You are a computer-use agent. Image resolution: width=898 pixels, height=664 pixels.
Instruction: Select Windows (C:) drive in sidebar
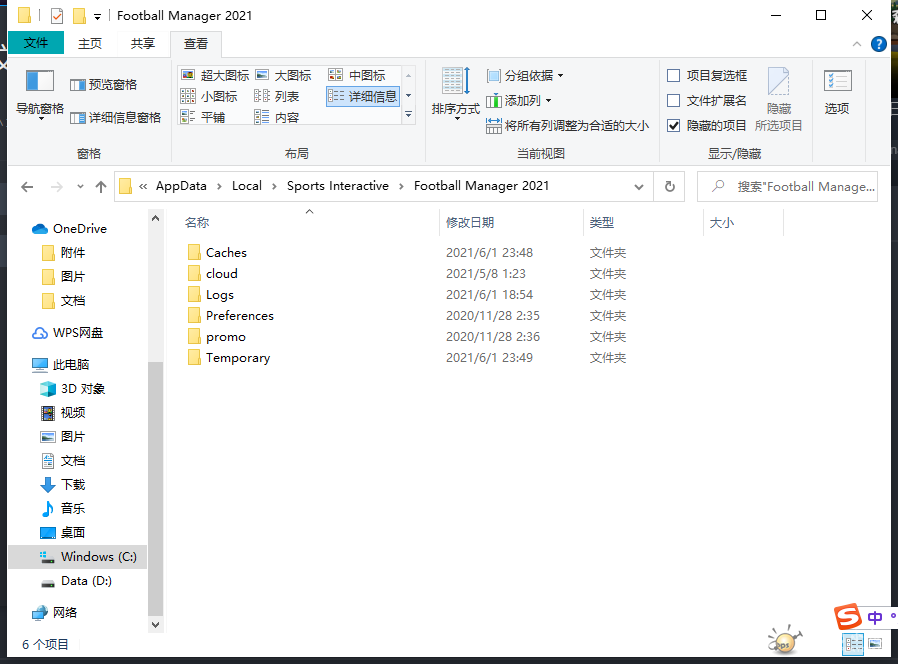point(78,557)
